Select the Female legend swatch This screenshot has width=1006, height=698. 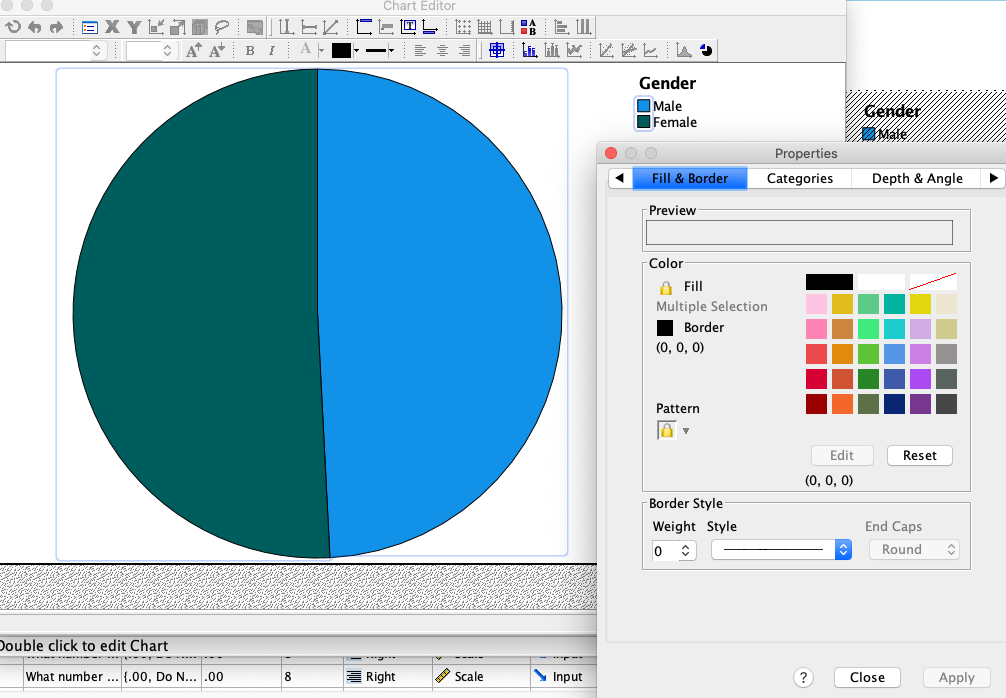(x=644, y=122)
